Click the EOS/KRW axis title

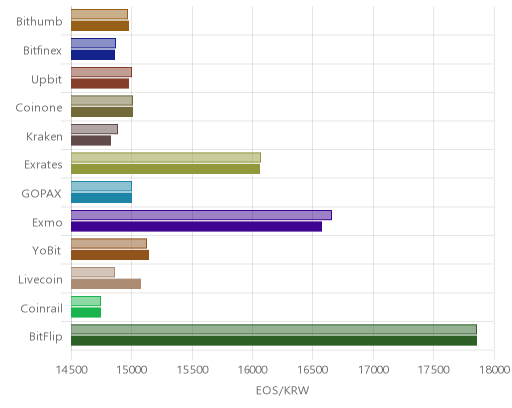click(x=282, y=390)
